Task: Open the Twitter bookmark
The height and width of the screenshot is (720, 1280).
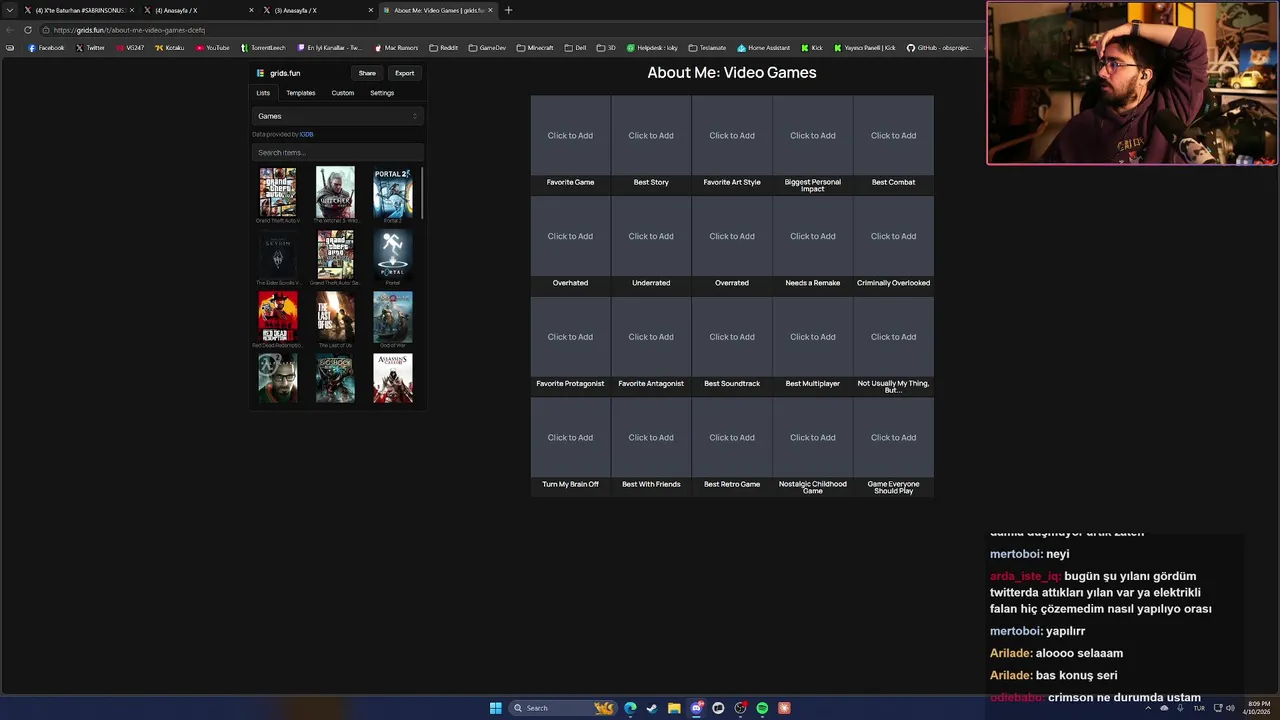Action: (x=90, y=48)
